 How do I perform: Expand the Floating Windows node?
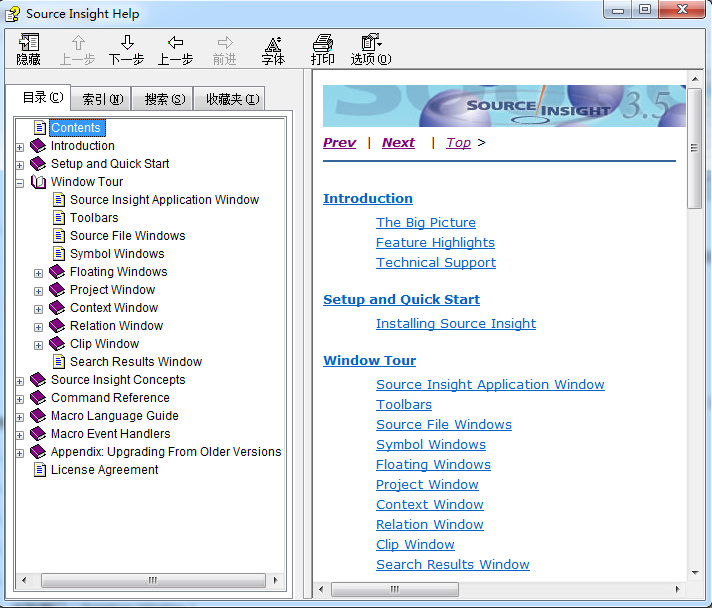click(39, 273)
